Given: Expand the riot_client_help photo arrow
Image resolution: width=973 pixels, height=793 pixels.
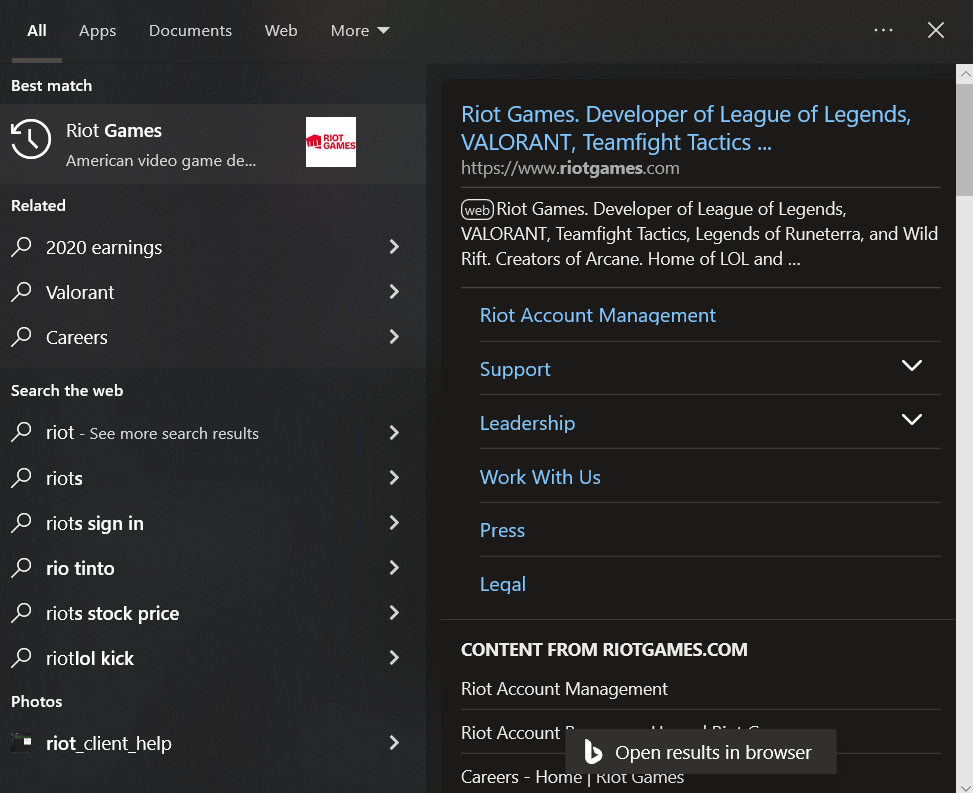Looking at the screenshot, I should [x=394, y=742].
